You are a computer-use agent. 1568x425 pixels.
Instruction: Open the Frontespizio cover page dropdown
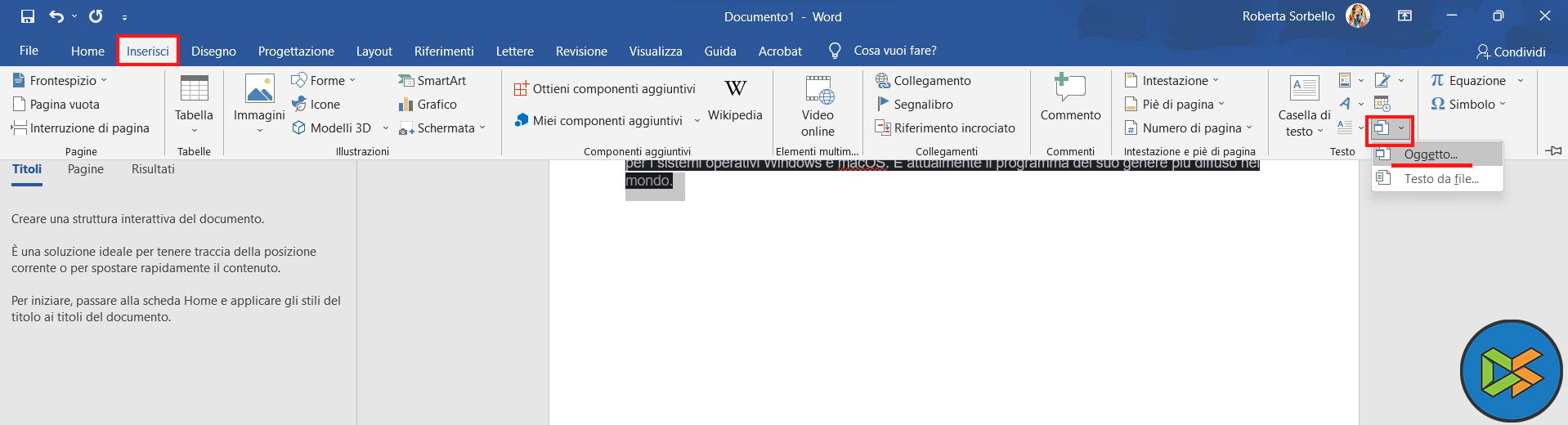pos(60,80)
